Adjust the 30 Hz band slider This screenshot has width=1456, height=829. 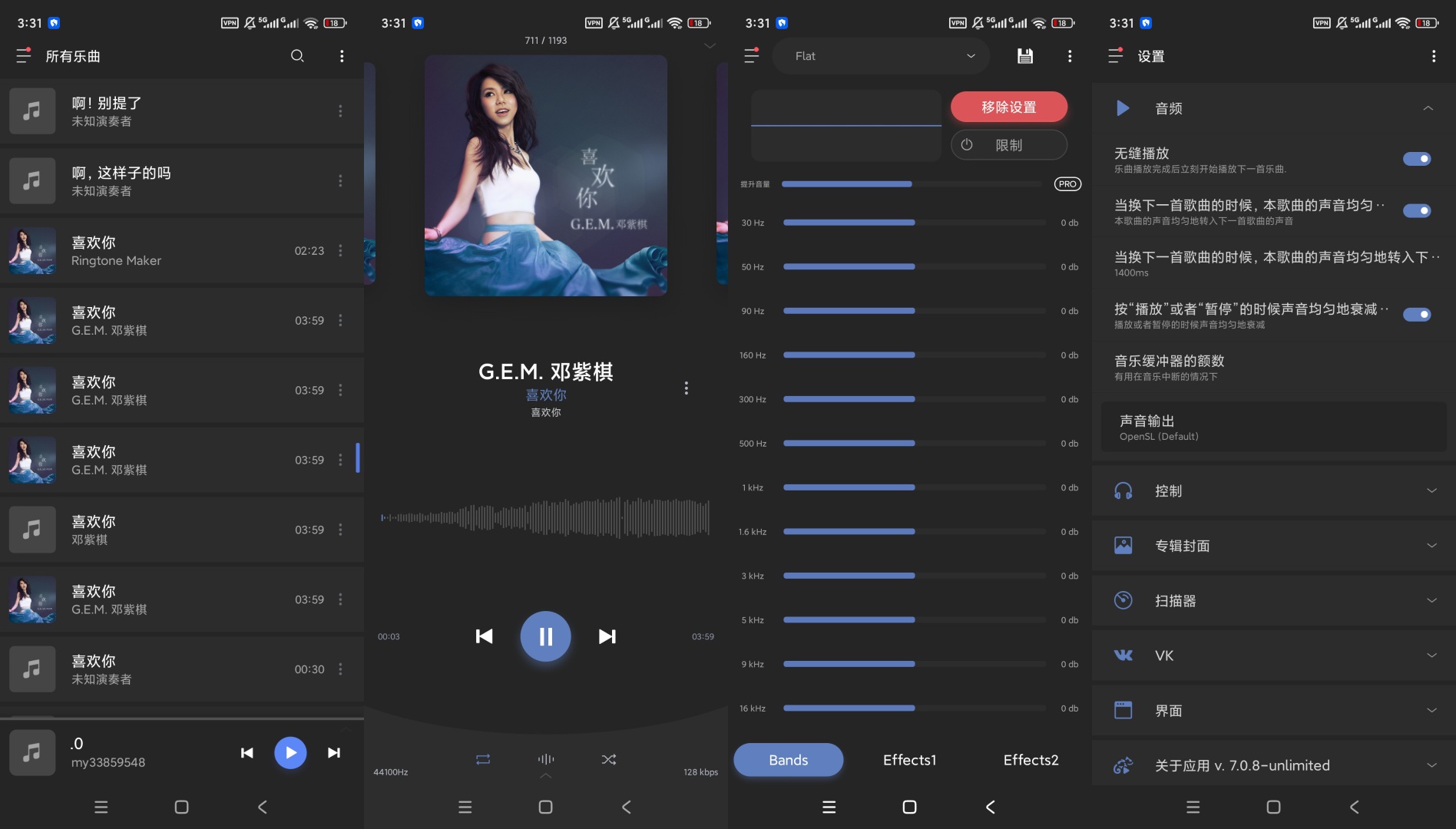[914, 223]
